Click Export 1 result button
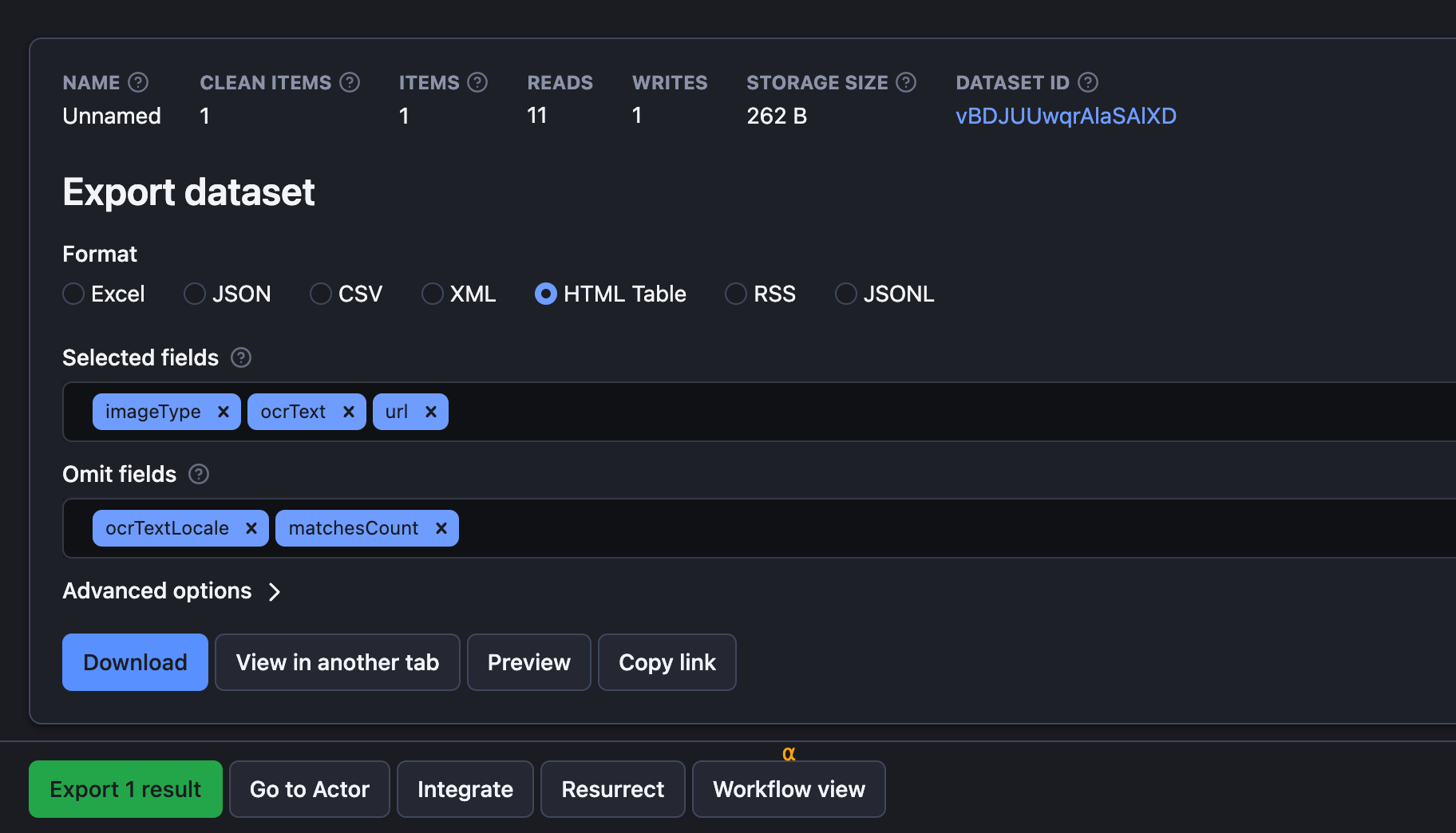This screenshot has width=1456, height=833. [125, 789]
